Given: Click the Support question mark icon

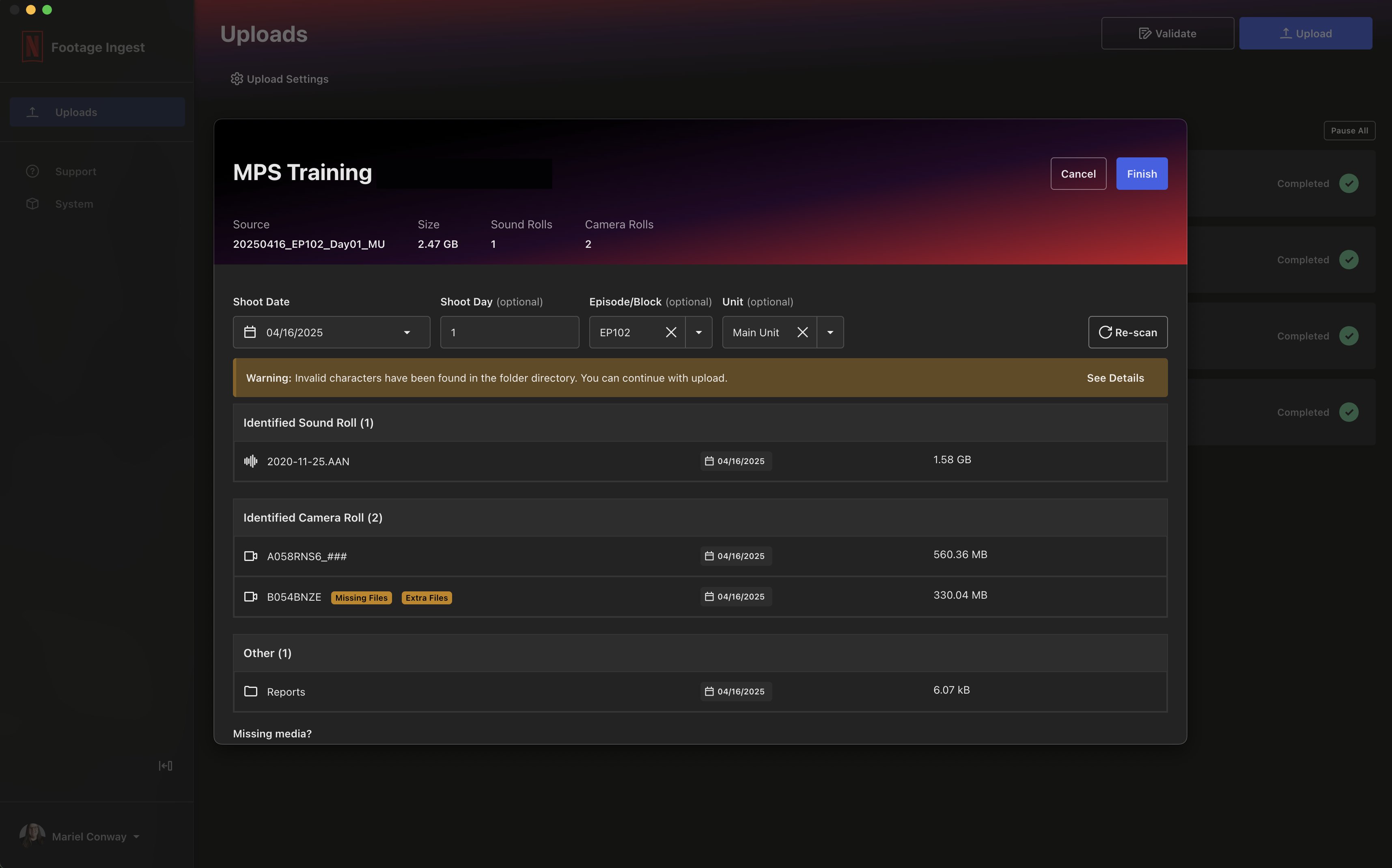Looking at the screenshot, I should pos(33,171).
